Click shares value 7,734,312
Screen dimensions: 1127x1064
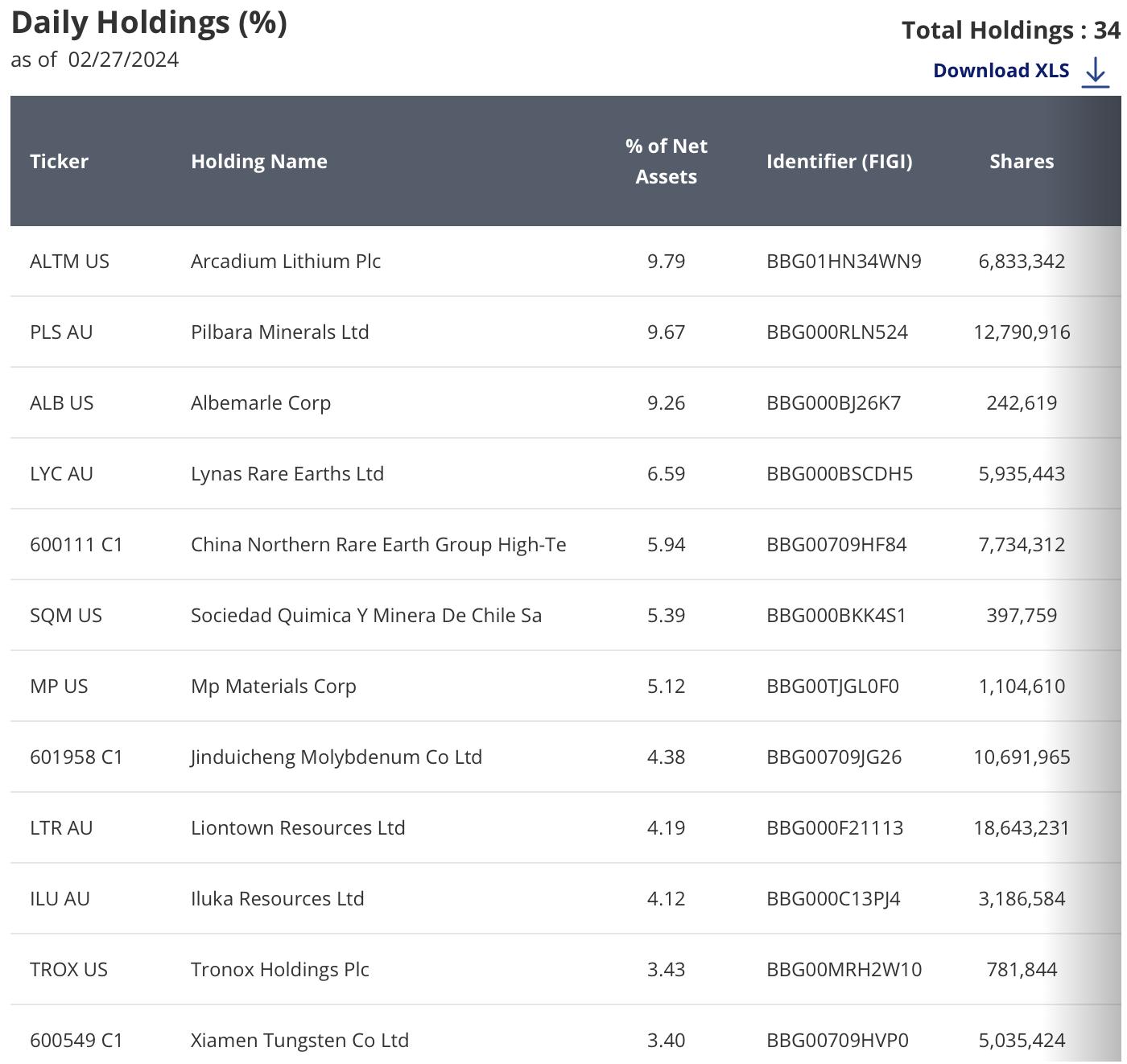click(1022, 545)
